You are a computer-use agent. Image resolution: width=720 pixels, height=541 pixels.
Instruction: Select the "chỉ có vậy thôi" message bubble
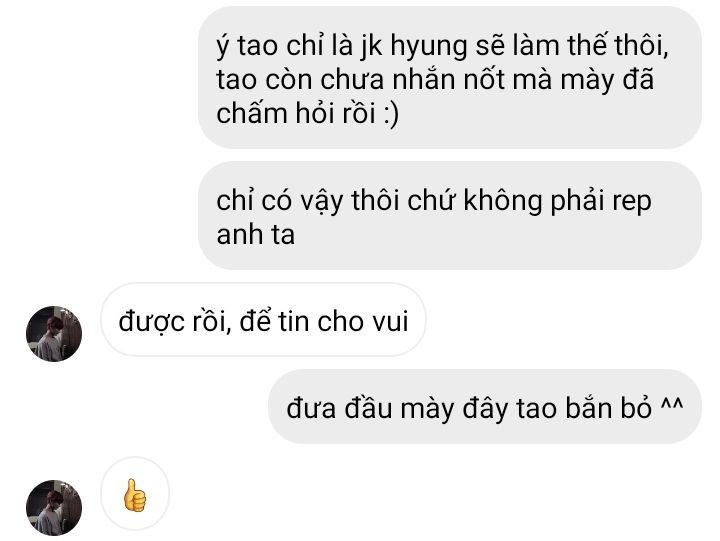pos(450,215)
